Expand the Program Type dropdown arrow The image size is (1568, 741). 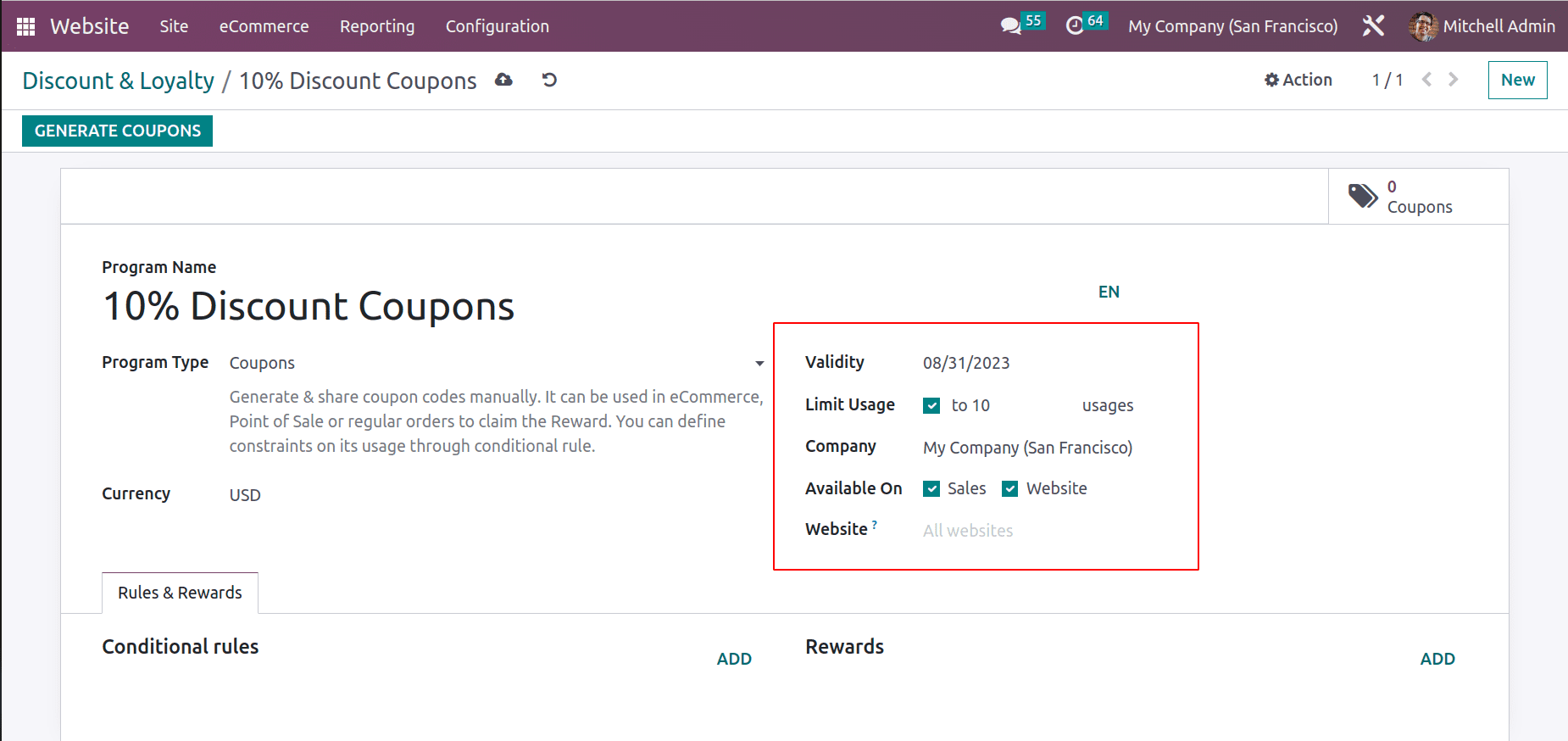[759, 364]
